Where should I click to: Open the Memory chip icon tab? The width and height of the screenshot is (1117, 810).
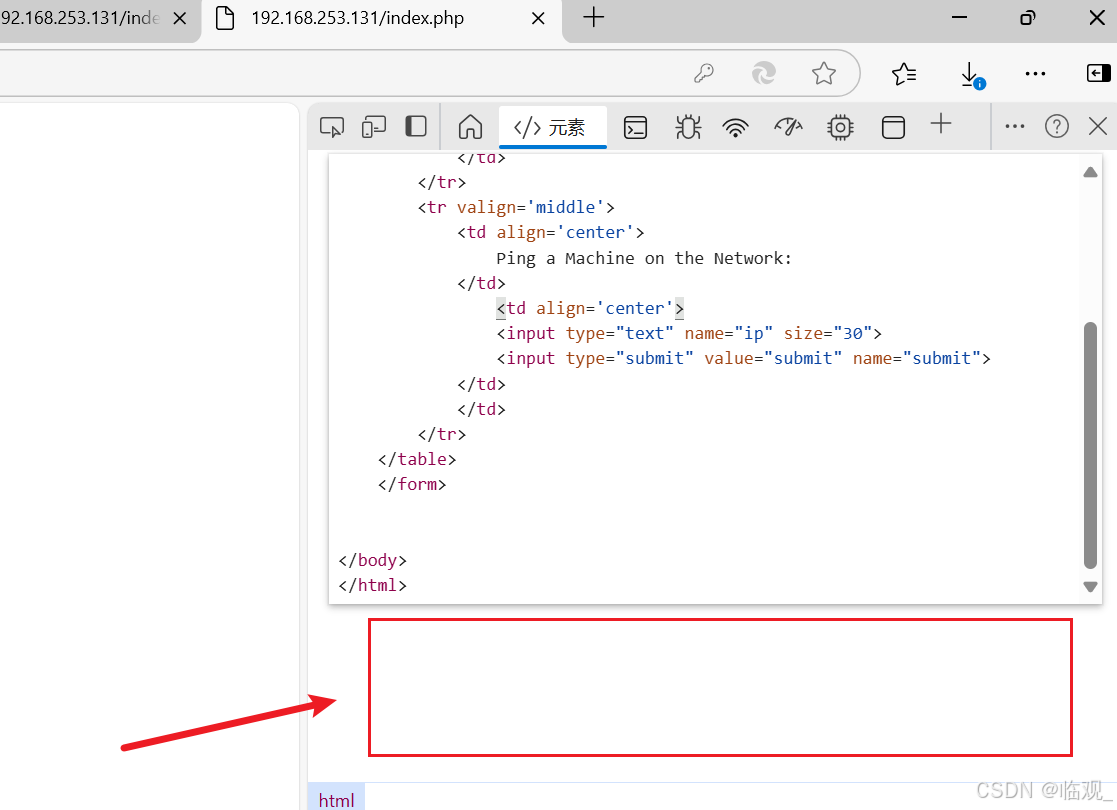[841, 128]
